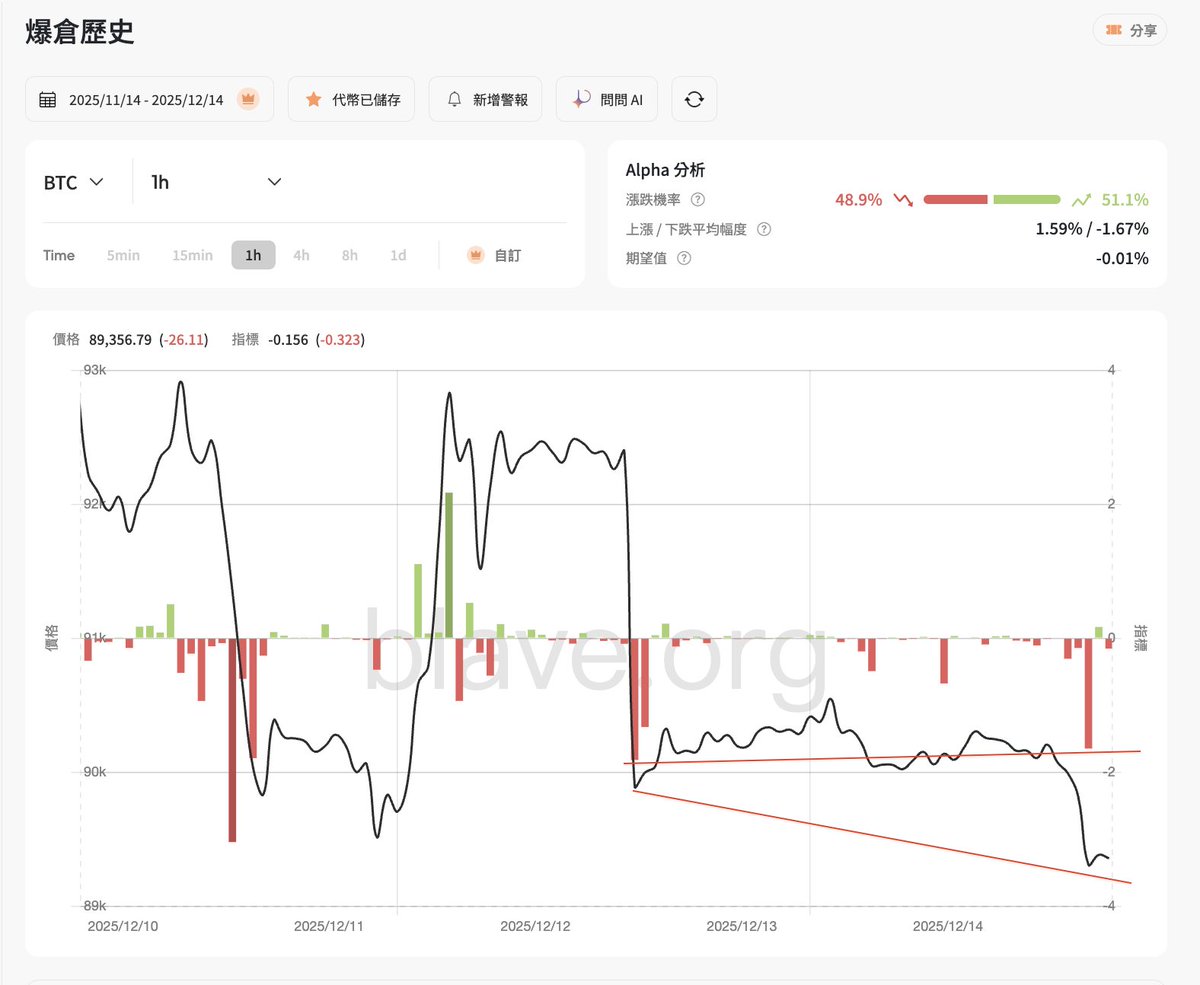Choose the 8h interval tab

pos(349,255)
